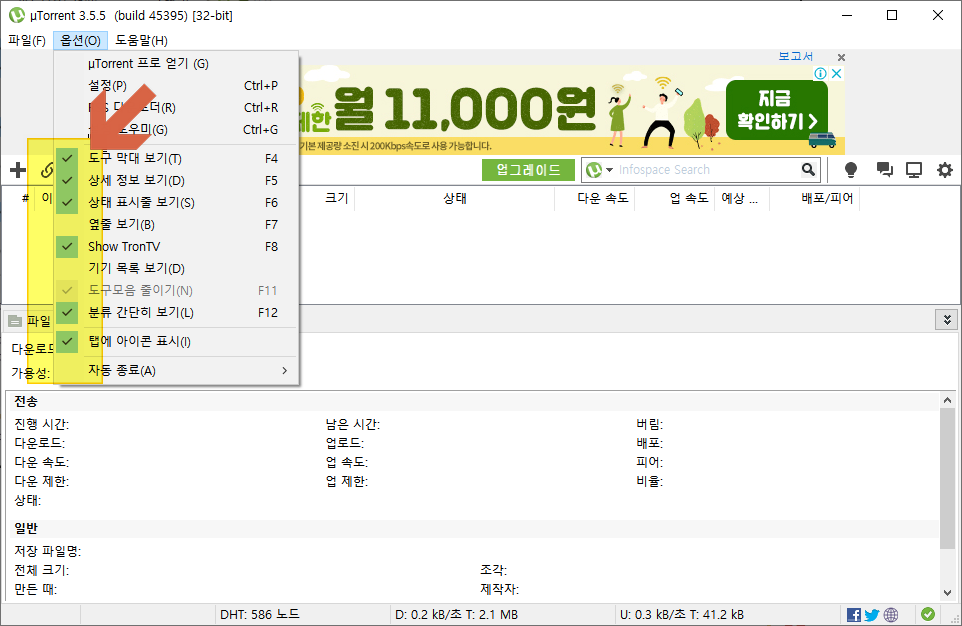962x626 pixels.
Task: Click the 전송 section header
Action: 26,401
